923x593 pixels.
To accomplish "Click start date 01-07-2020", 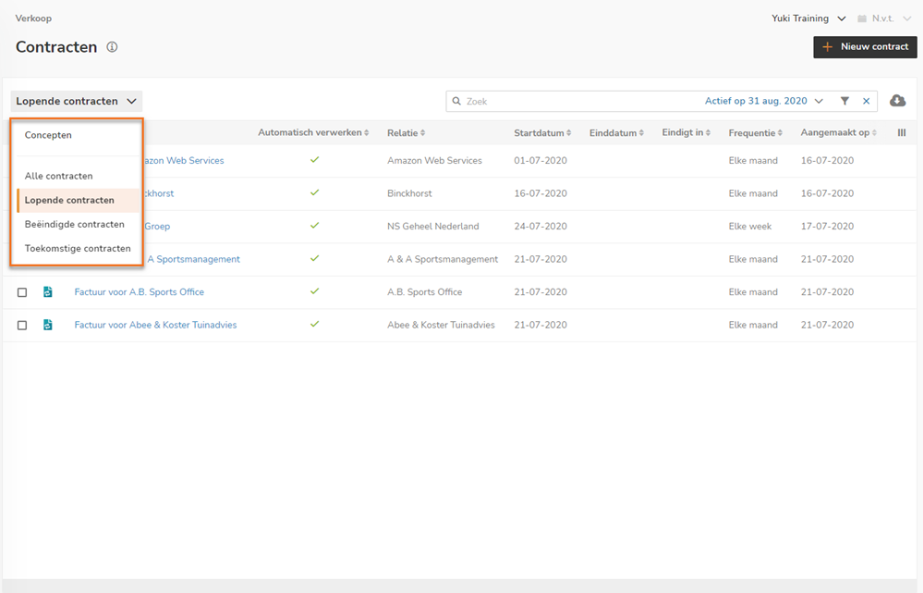I will 540,161.
